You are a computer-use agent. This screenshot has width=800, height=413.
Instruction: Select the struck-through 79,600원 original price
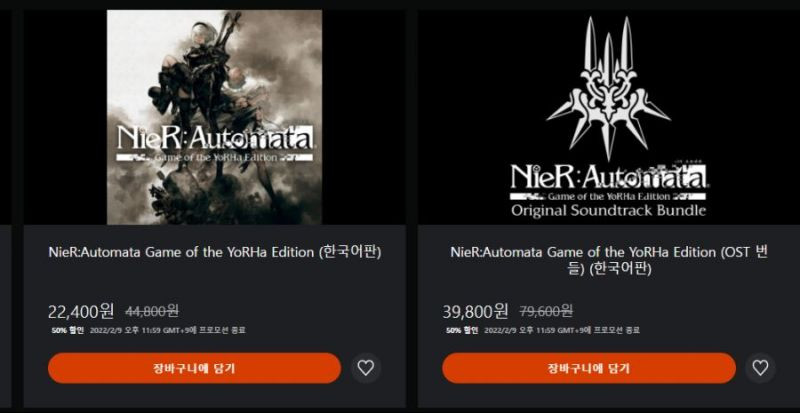[x=546, y=310]
